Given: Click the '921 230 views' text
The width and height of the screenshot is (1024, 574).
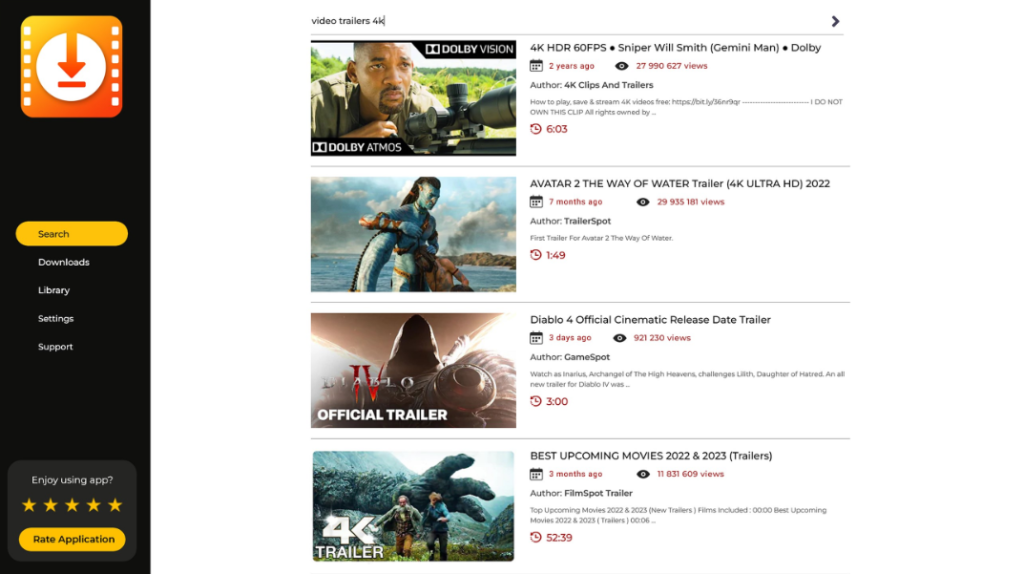Looking at the screenshot, I should [662, 338].
